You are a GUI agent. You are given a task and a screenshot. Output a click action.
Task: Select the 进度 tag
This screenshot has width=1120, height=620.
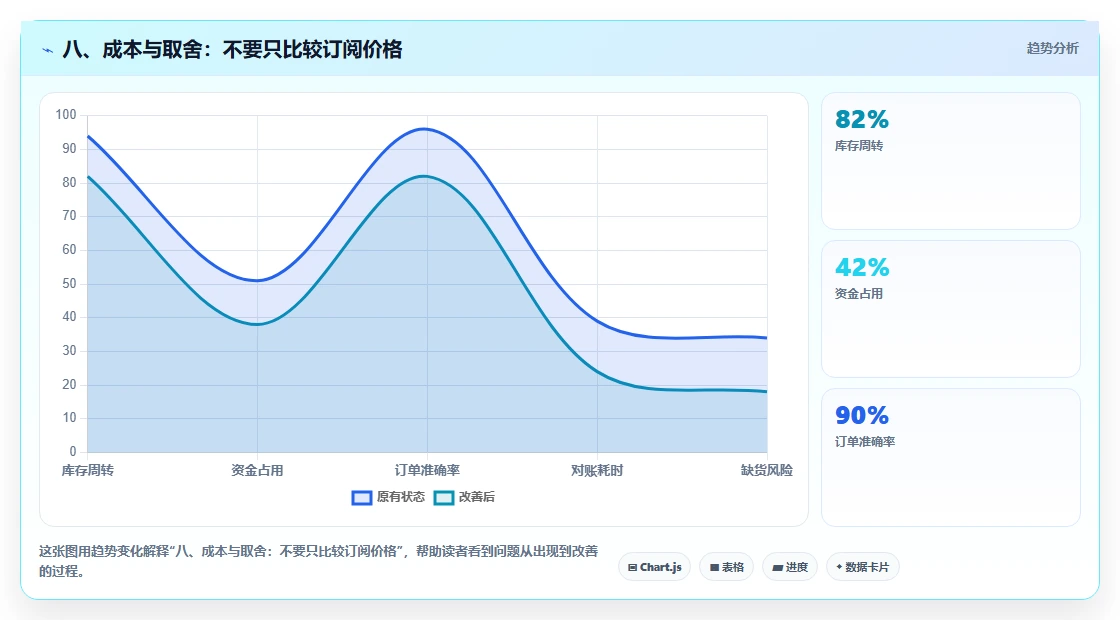(x=790, y=567)
